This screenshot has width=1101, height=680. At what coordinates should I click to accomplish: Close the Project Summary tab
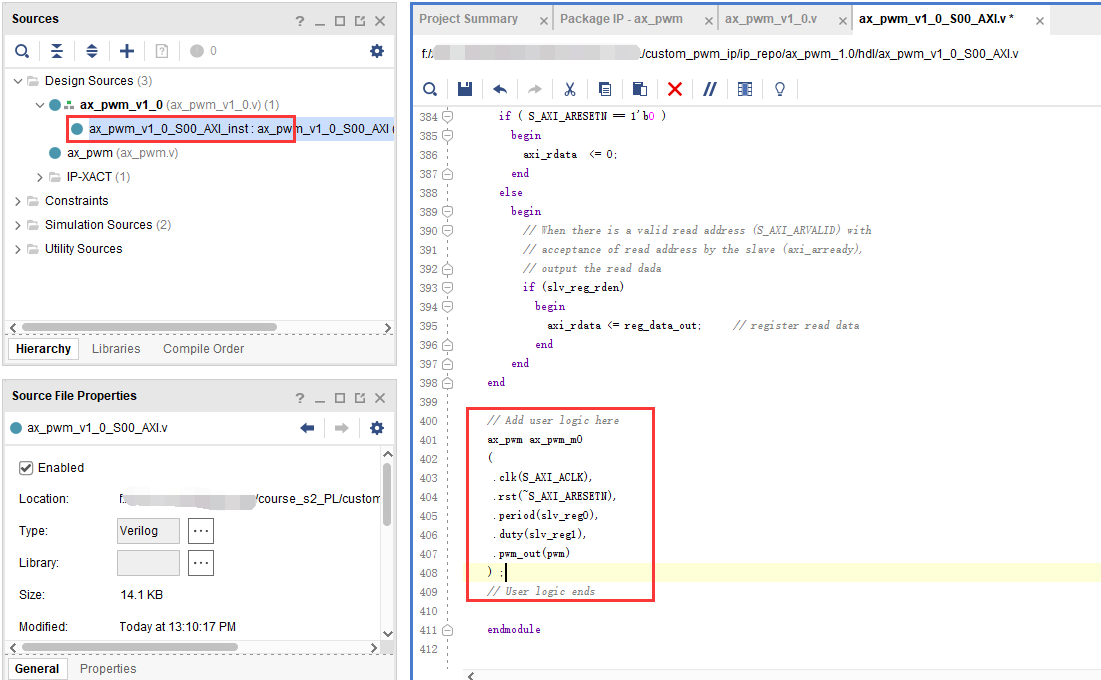click(x=543, y=21)
